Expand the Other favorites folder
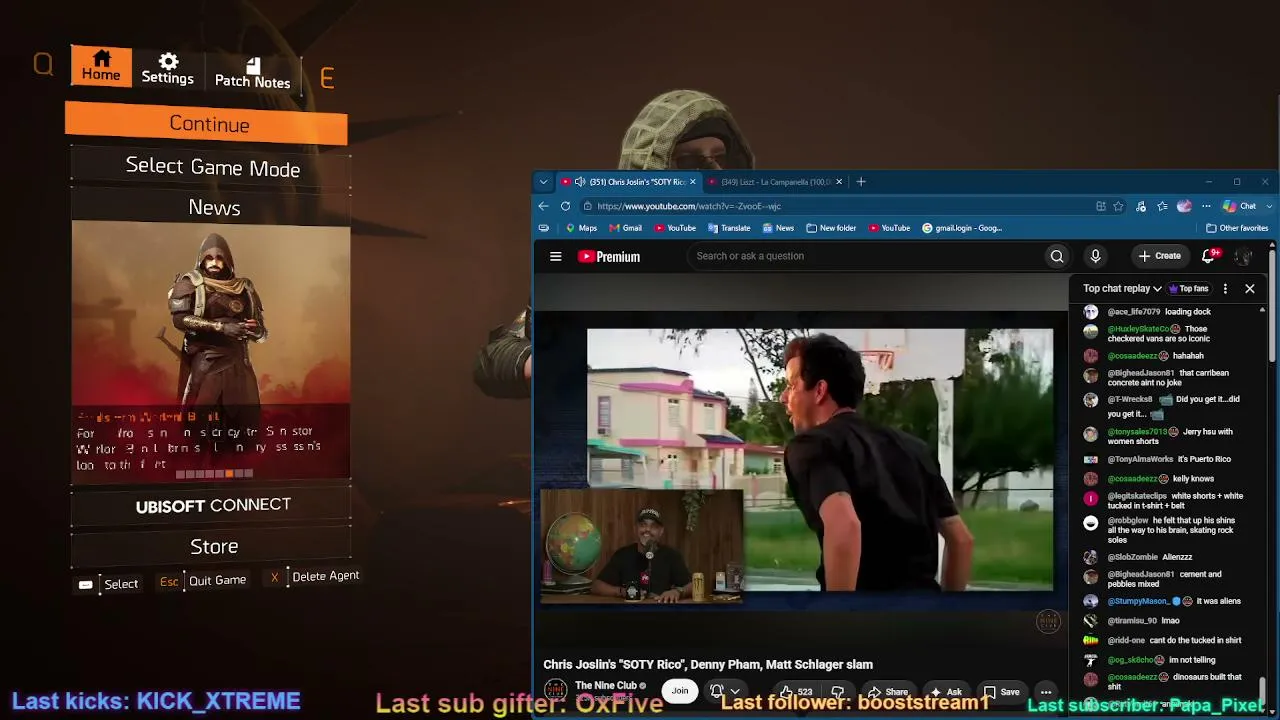The width and height of the screenshot is (1280, 720). pyautogui.click(x=1238, y=228)
